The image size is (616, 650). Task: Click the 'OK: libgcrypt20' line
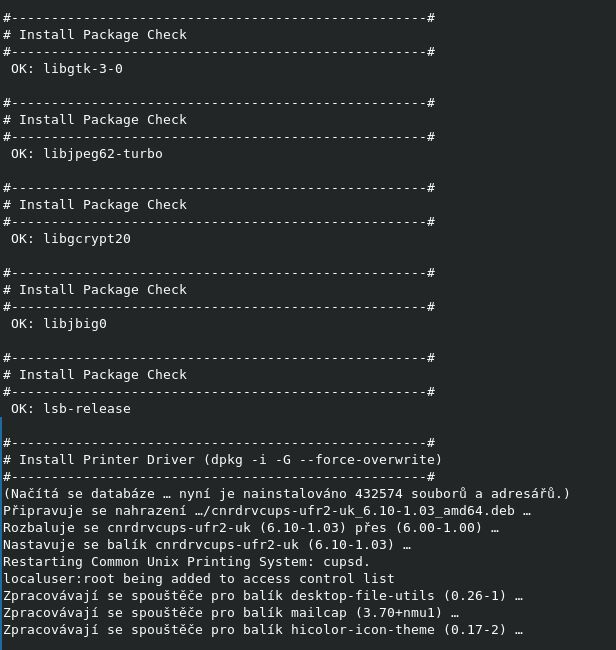click(71, 239)
